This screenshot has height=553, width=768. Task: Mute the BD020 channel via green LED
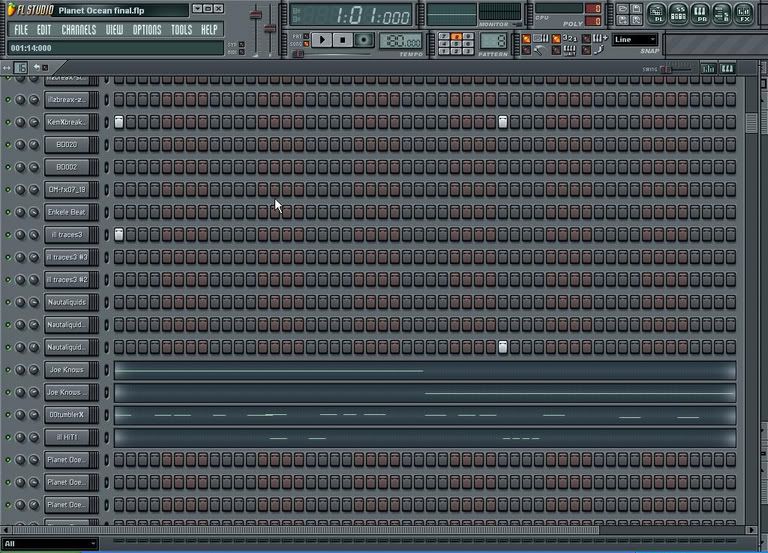[8, 144]
